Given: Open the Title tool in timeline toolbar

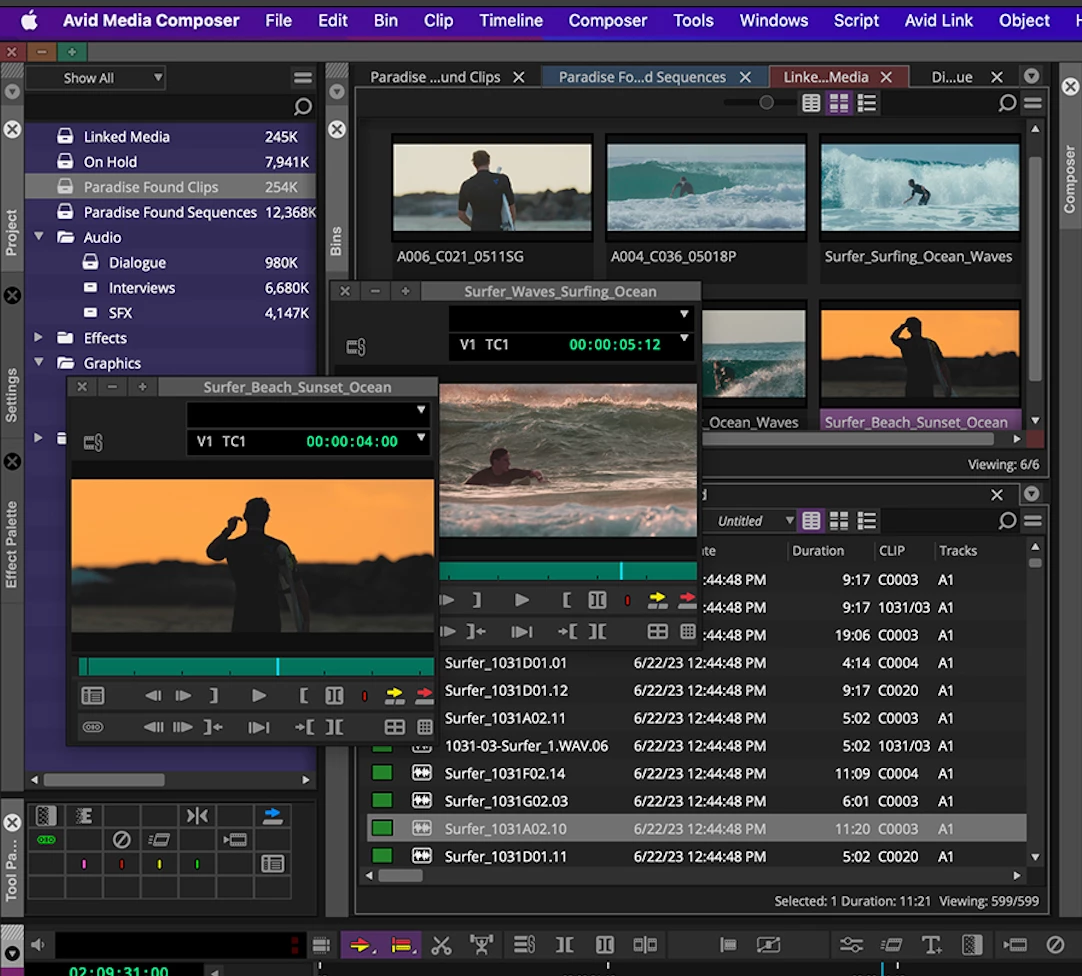Looking at the screenshot, I should (931, 945).
